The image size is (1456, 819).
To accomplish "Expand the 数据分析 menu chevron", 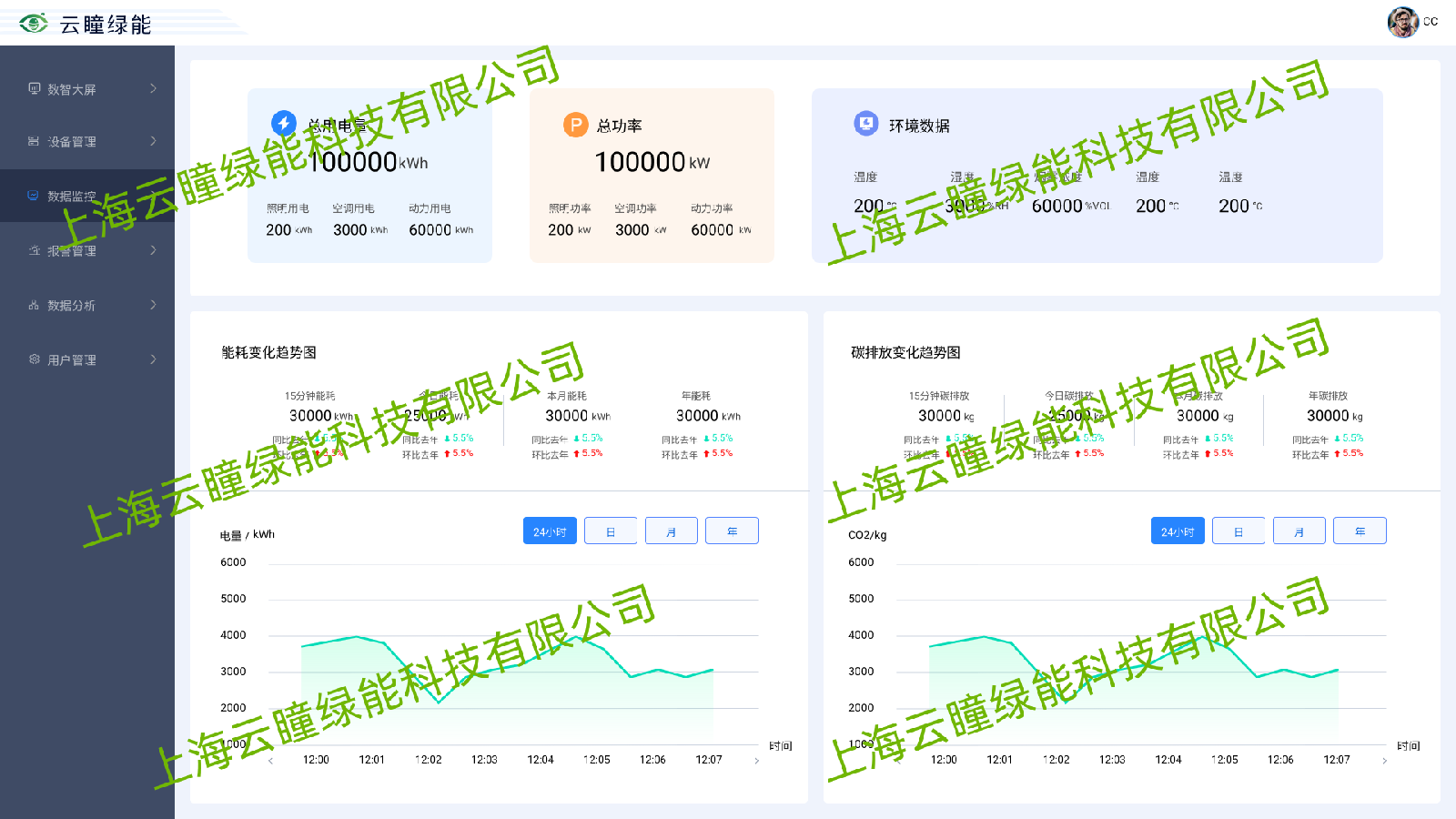I will (x=153, y=305).
